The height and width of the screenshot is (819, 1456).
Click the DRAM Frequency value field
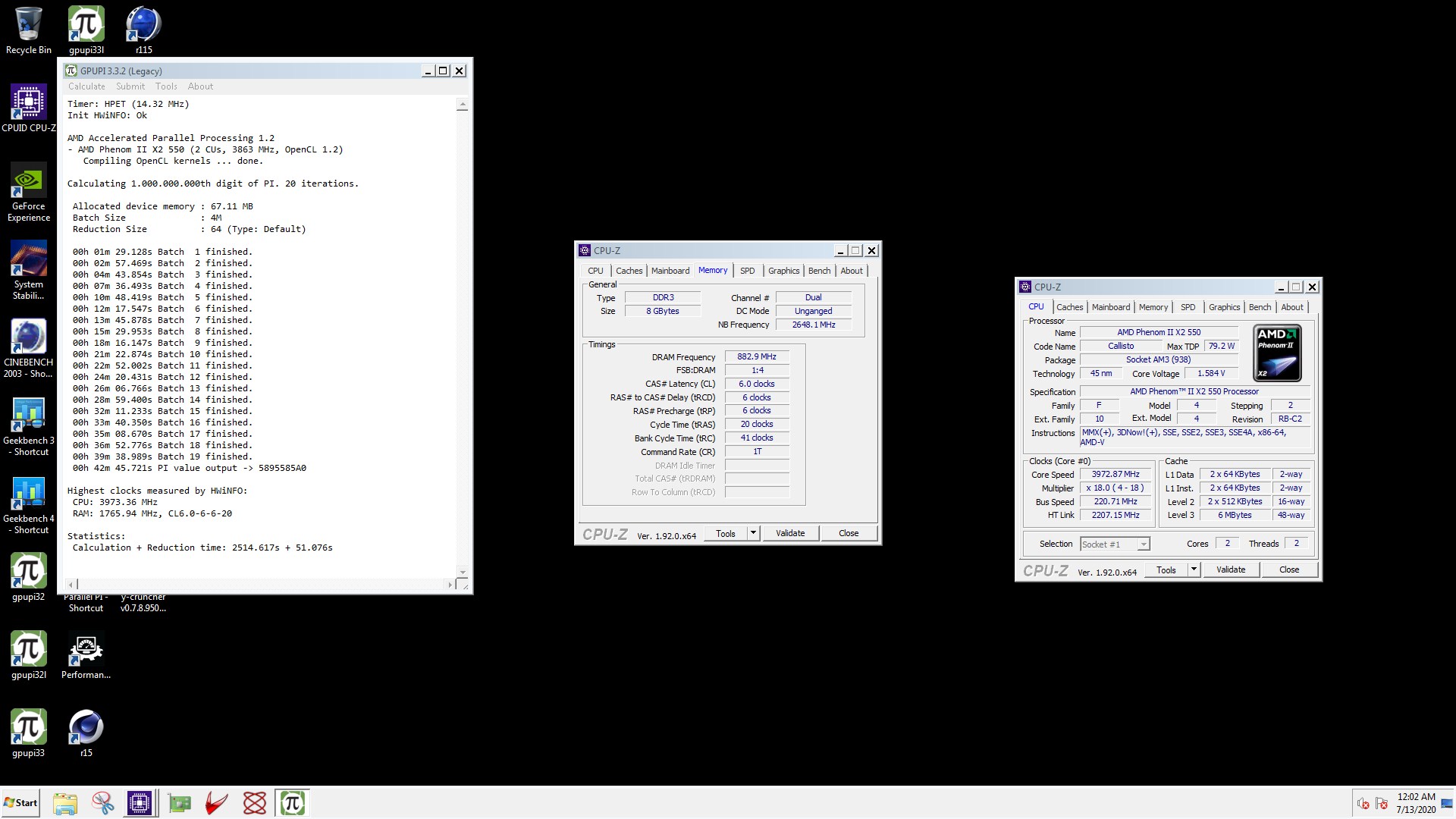tap(757, 356)
